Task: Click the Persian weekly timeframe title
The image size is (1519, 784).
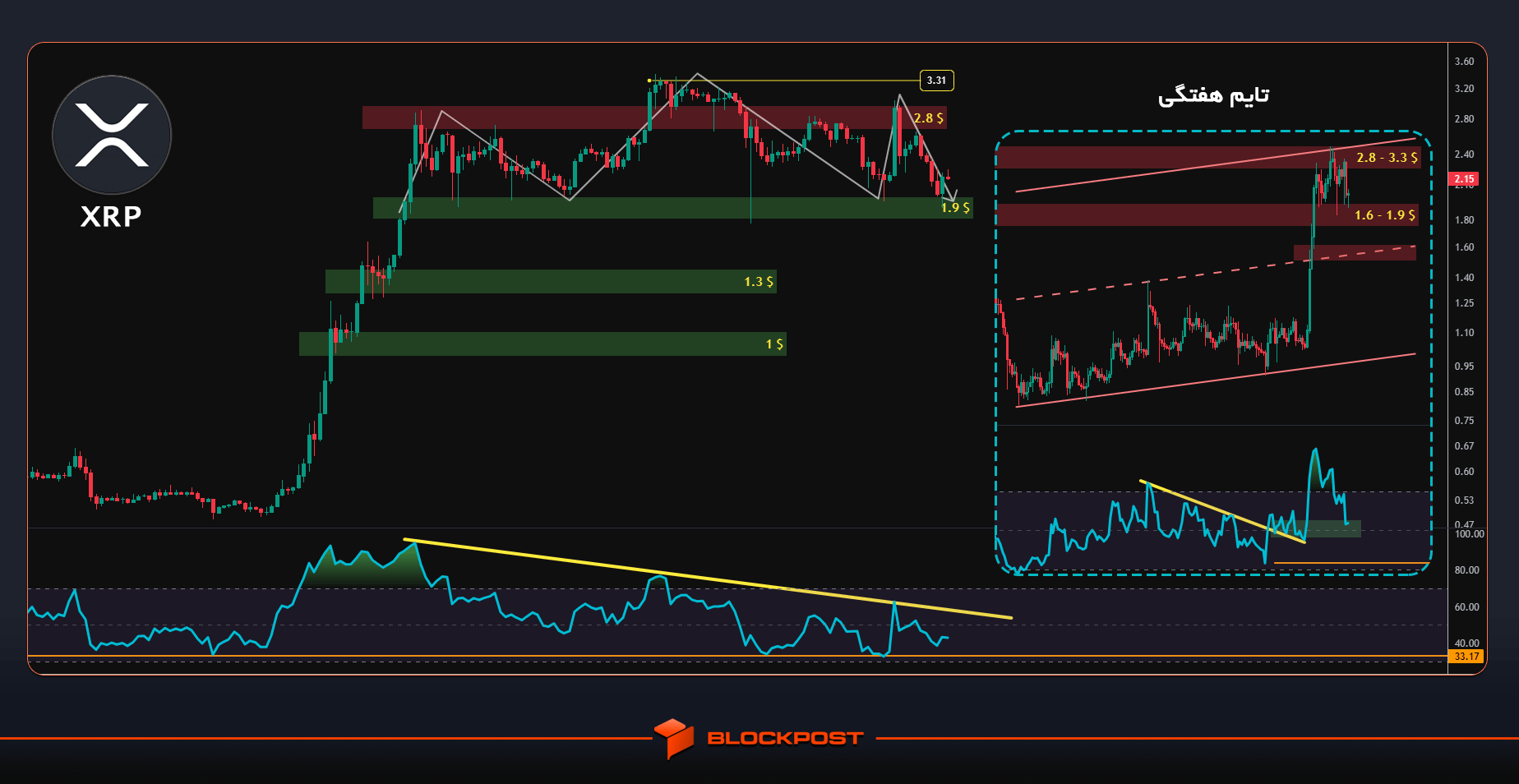Action: pos(1214,95)
